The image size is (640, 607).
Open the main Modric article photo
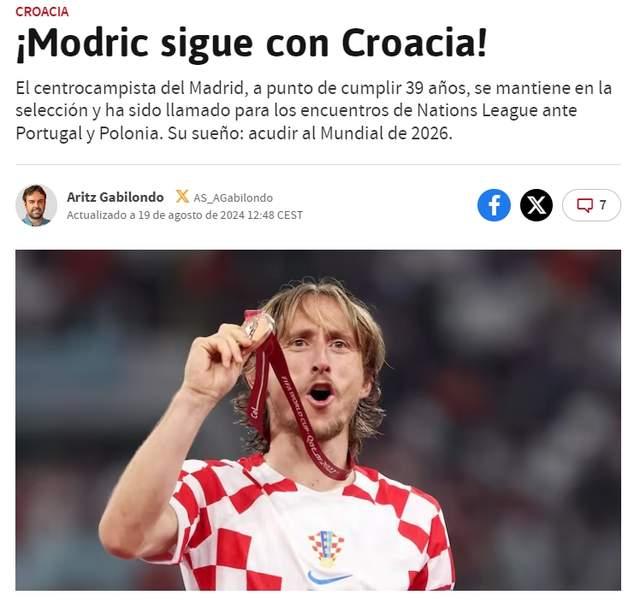tap(318, 420)
